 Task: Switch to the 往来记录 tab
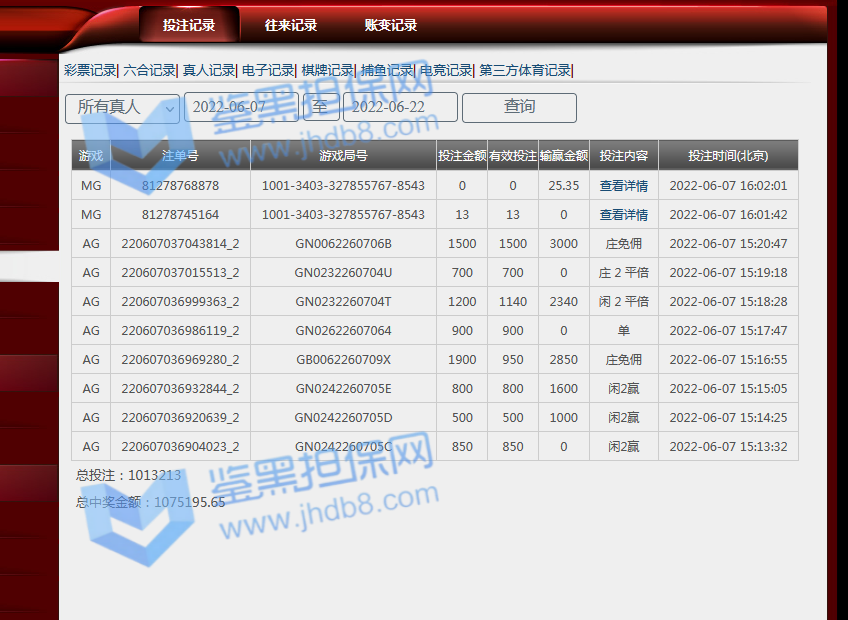291,25
